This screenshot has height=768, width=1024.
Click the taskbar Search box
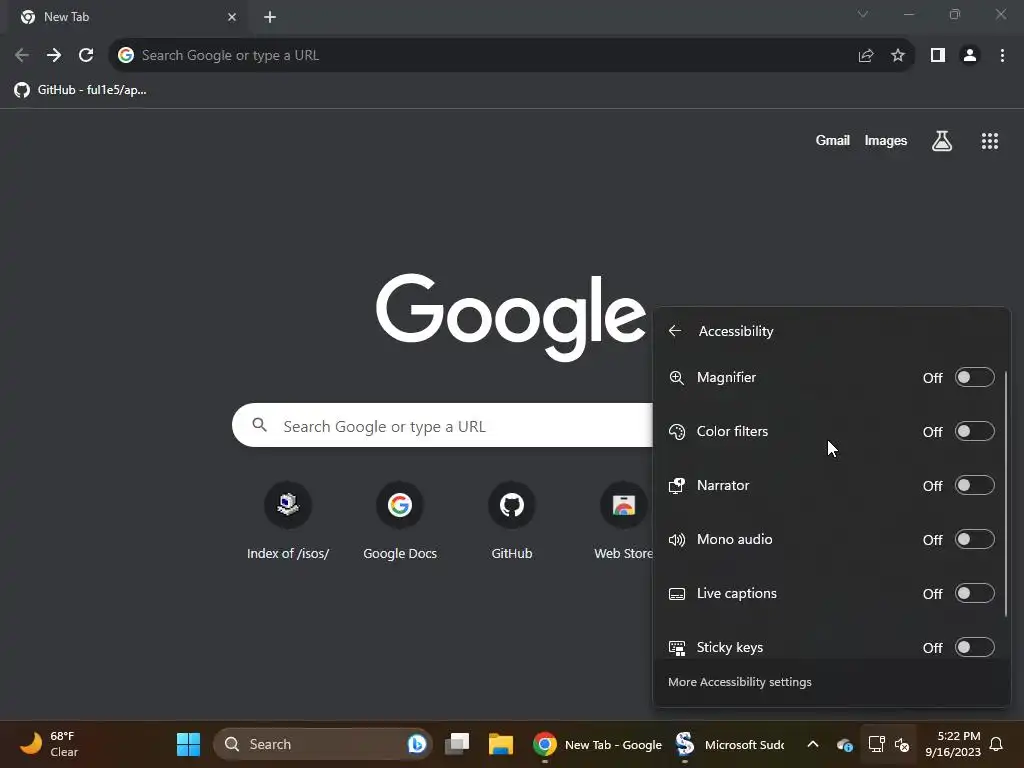coord(323,744)
